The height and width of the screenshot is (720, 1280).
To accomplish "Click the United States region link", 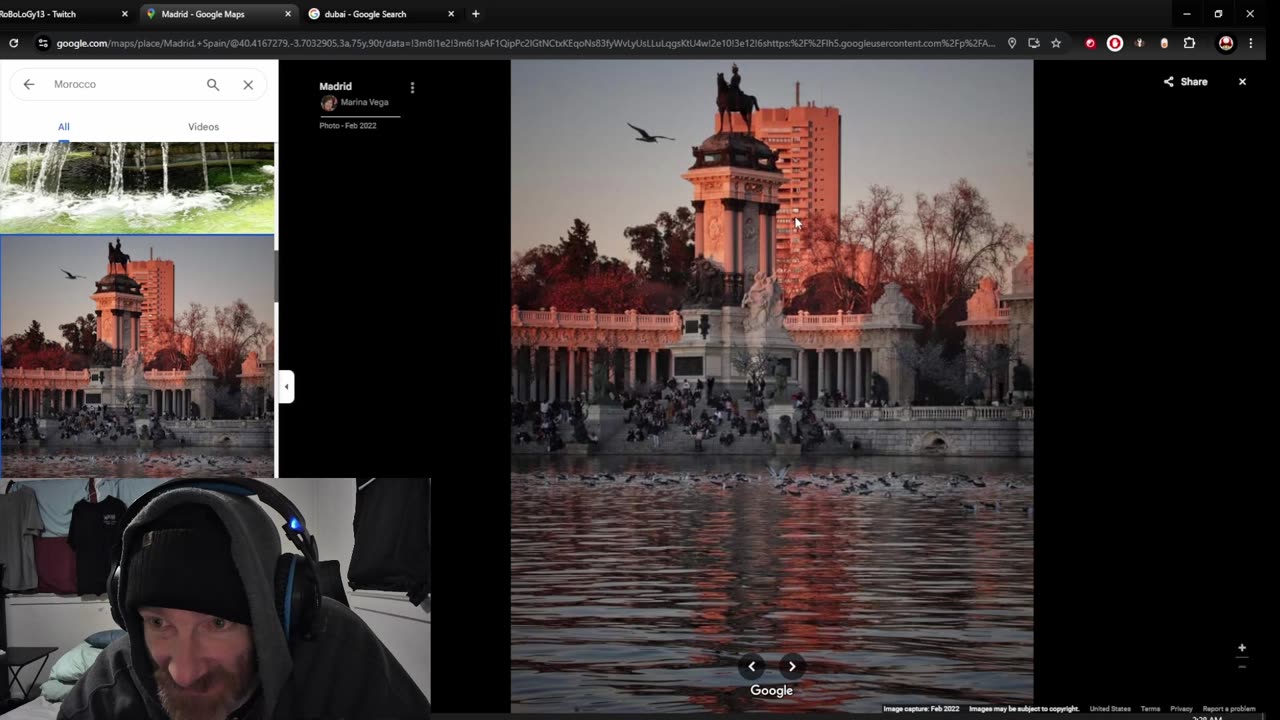I will [x=1110, y=709].
